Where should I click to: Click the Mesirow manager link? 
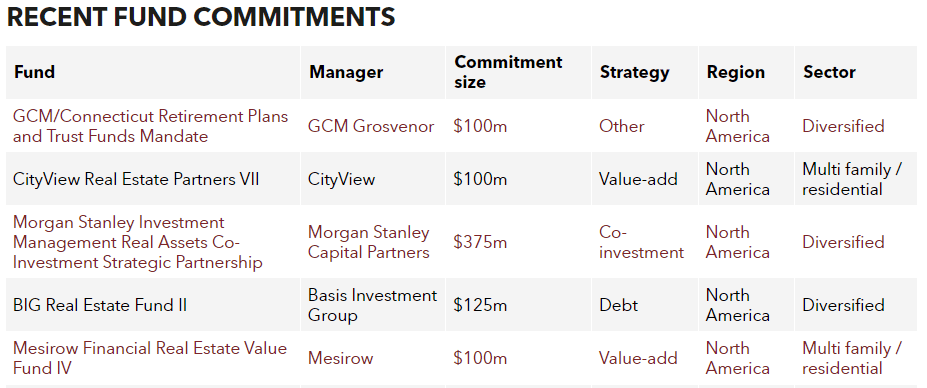[x=341, y=358]
